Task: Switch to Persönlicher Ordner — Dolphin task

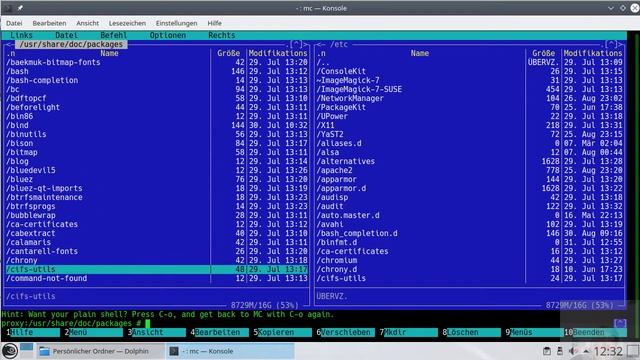Action: [100, 351]
